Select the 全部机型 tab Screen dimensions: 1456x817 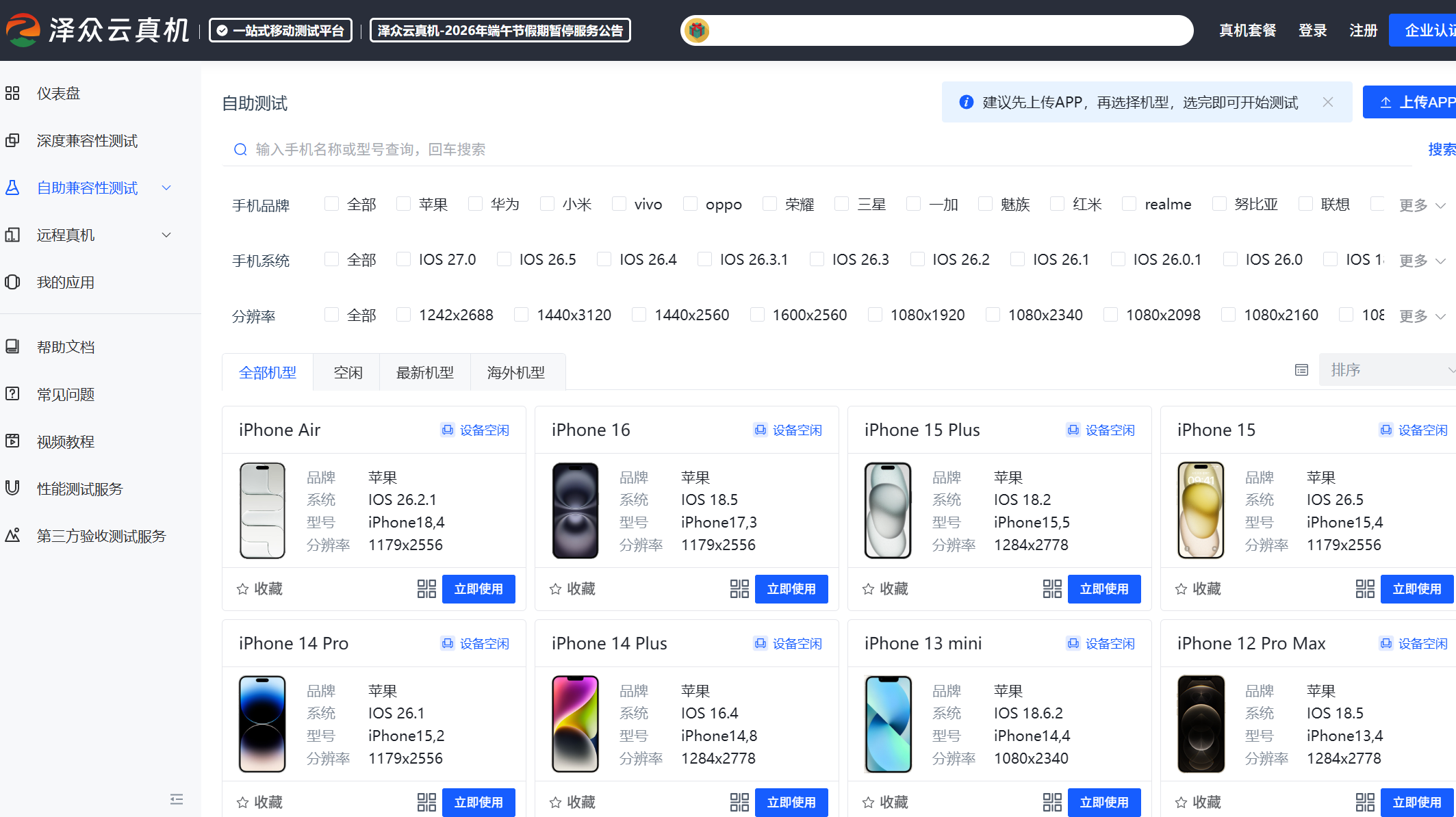[x=268, y=372]
